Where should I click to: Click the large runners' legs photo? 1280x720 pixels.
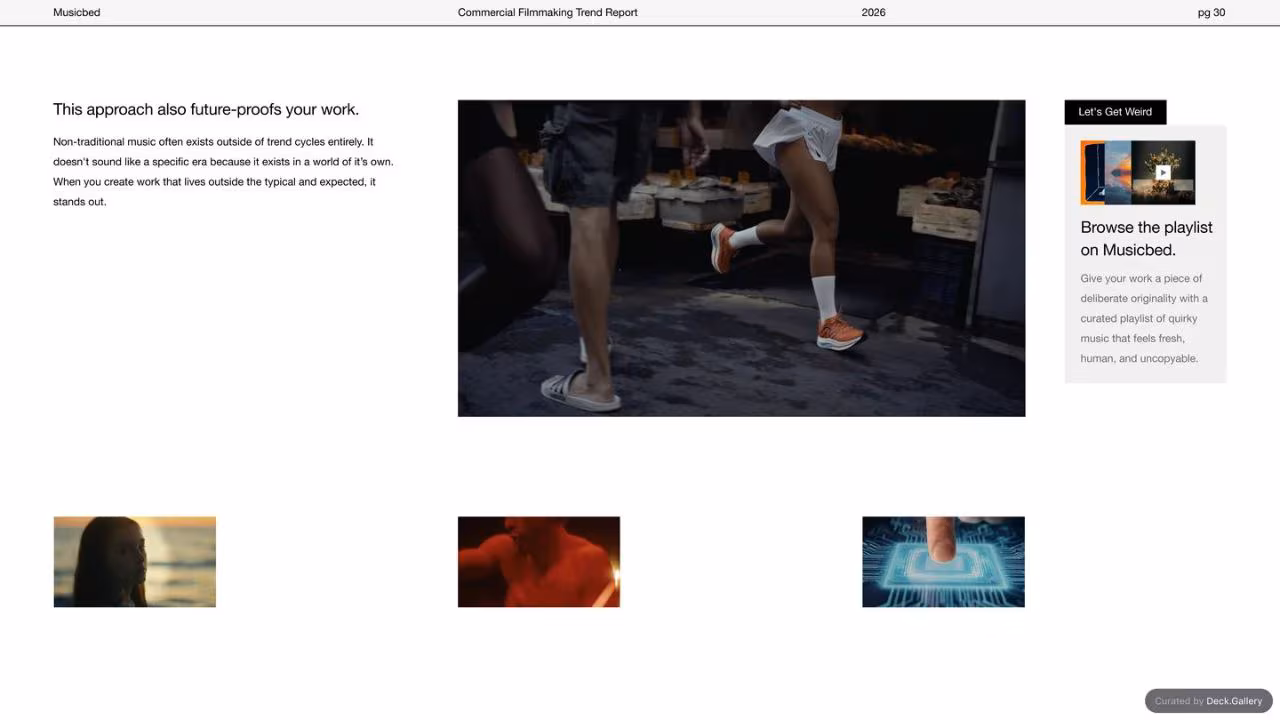pos(741,258)
